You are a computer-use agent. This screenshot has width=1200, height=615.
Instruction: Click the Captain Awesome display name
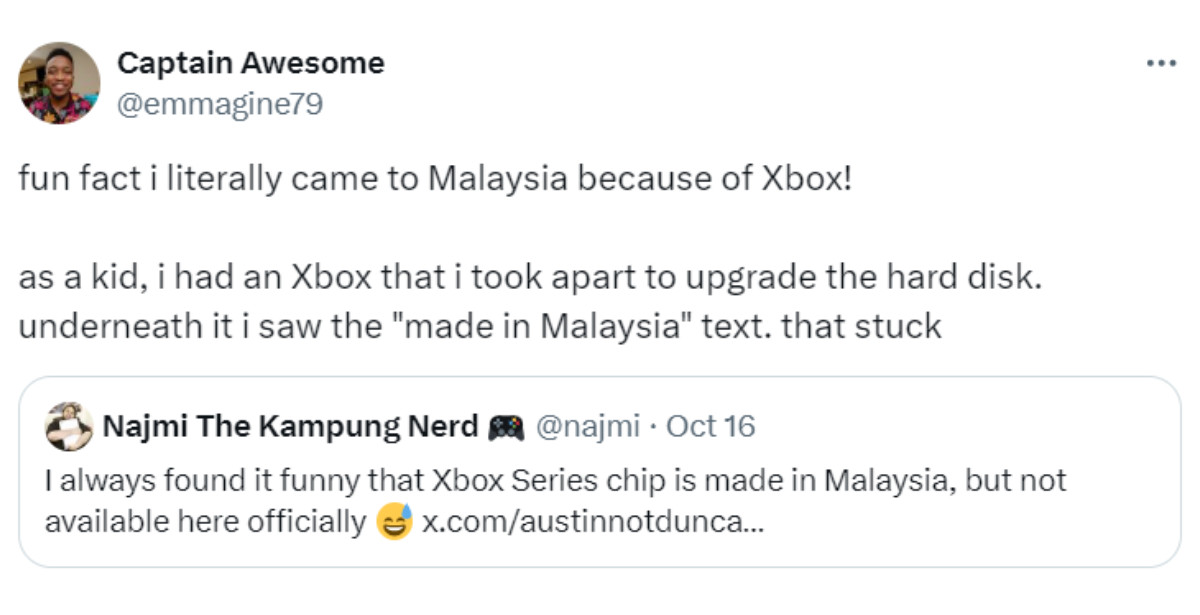tap(252, 62)
